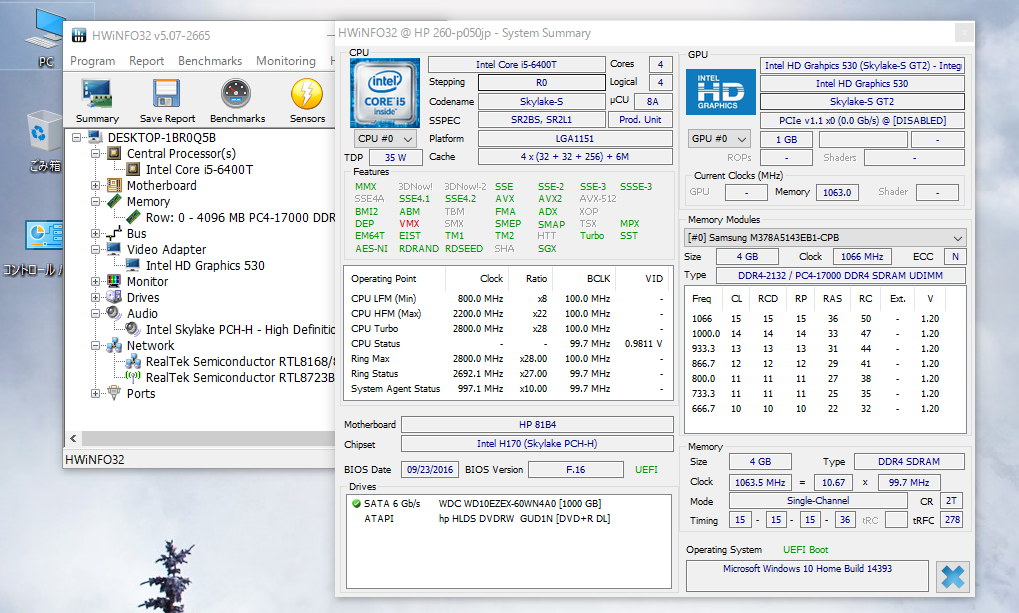This screenshot has height=613, width=1019.
Task: Open the Program menu
Action: (92, 60)
